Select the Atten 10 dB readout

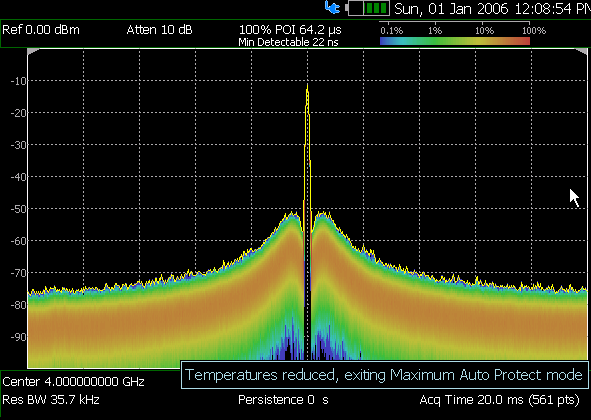click(x=159, y=30)
